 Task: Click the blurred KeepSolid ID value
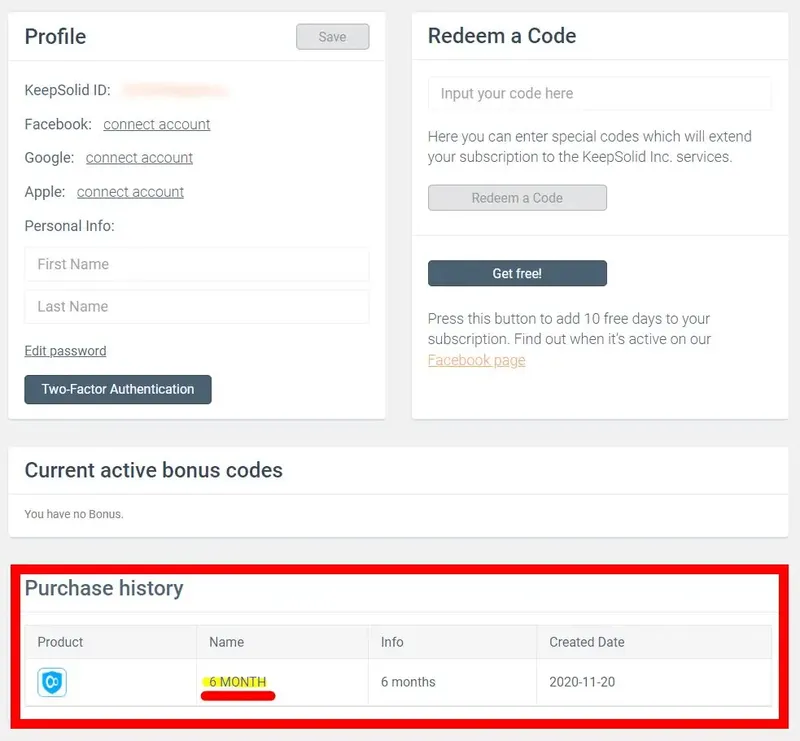175,91
